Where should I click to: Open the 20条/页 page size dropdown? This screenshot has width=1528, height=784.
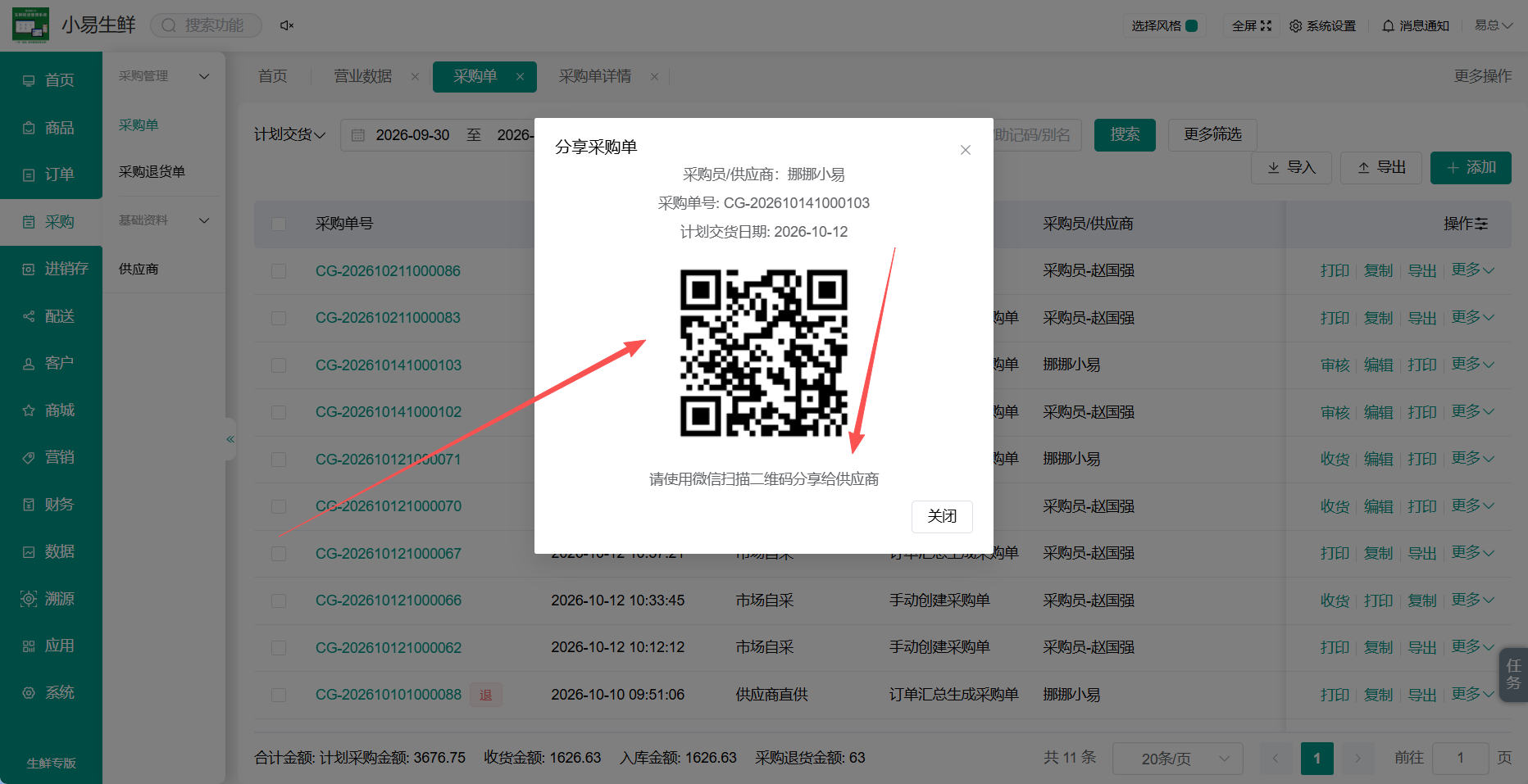click(1177, 759)
